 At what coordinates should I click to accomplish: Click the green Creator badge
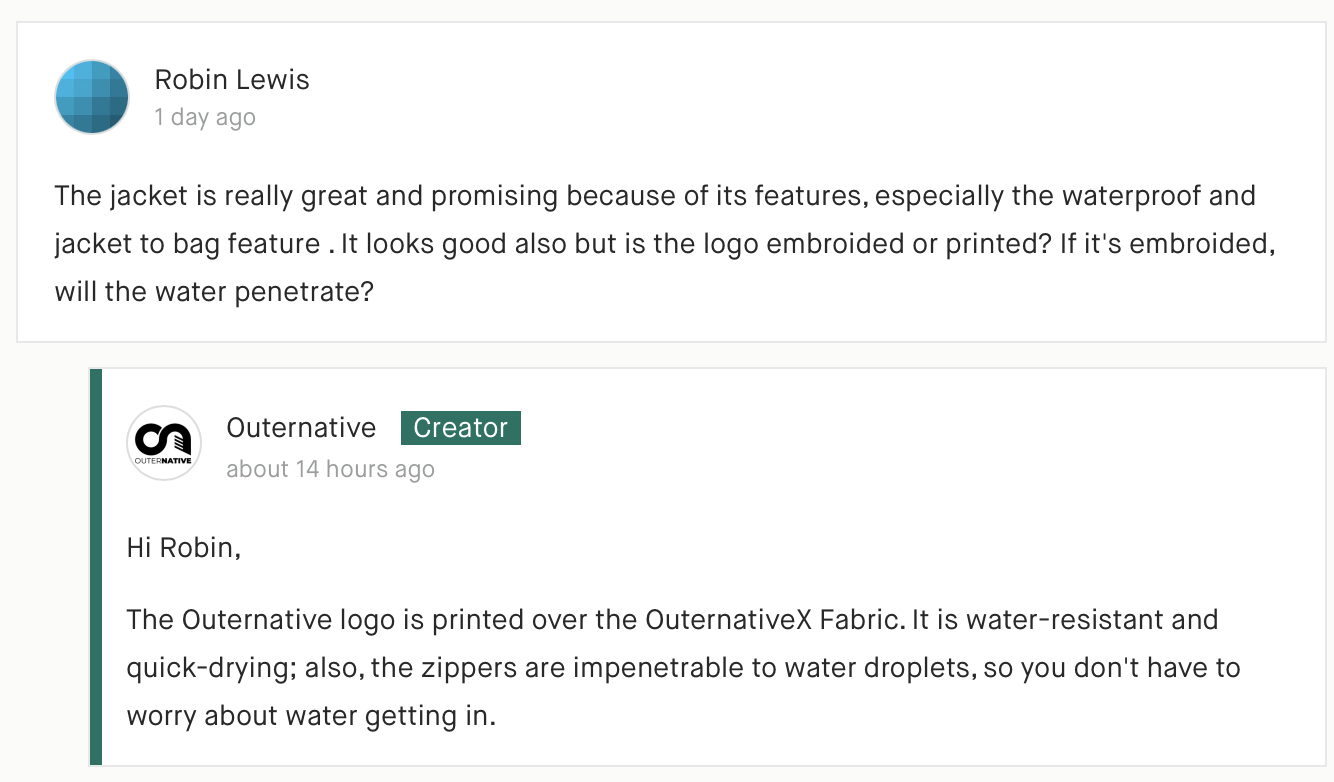[x=461, y=428]
